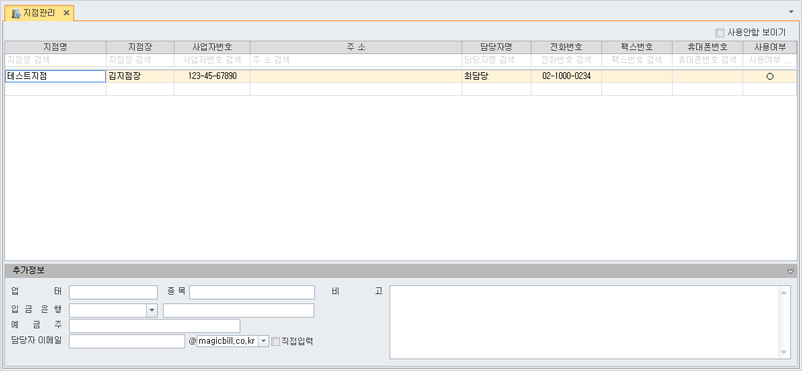Select the 123-45-67890 cell

coord(212,76)
